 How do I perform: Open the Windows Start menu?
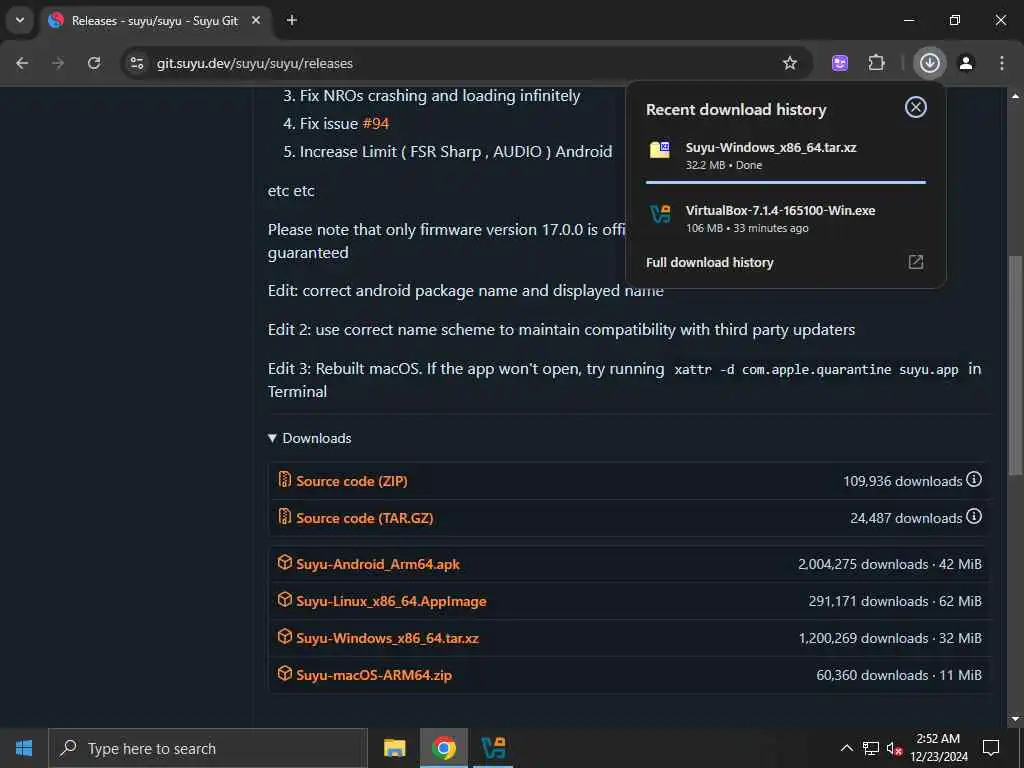24,748
